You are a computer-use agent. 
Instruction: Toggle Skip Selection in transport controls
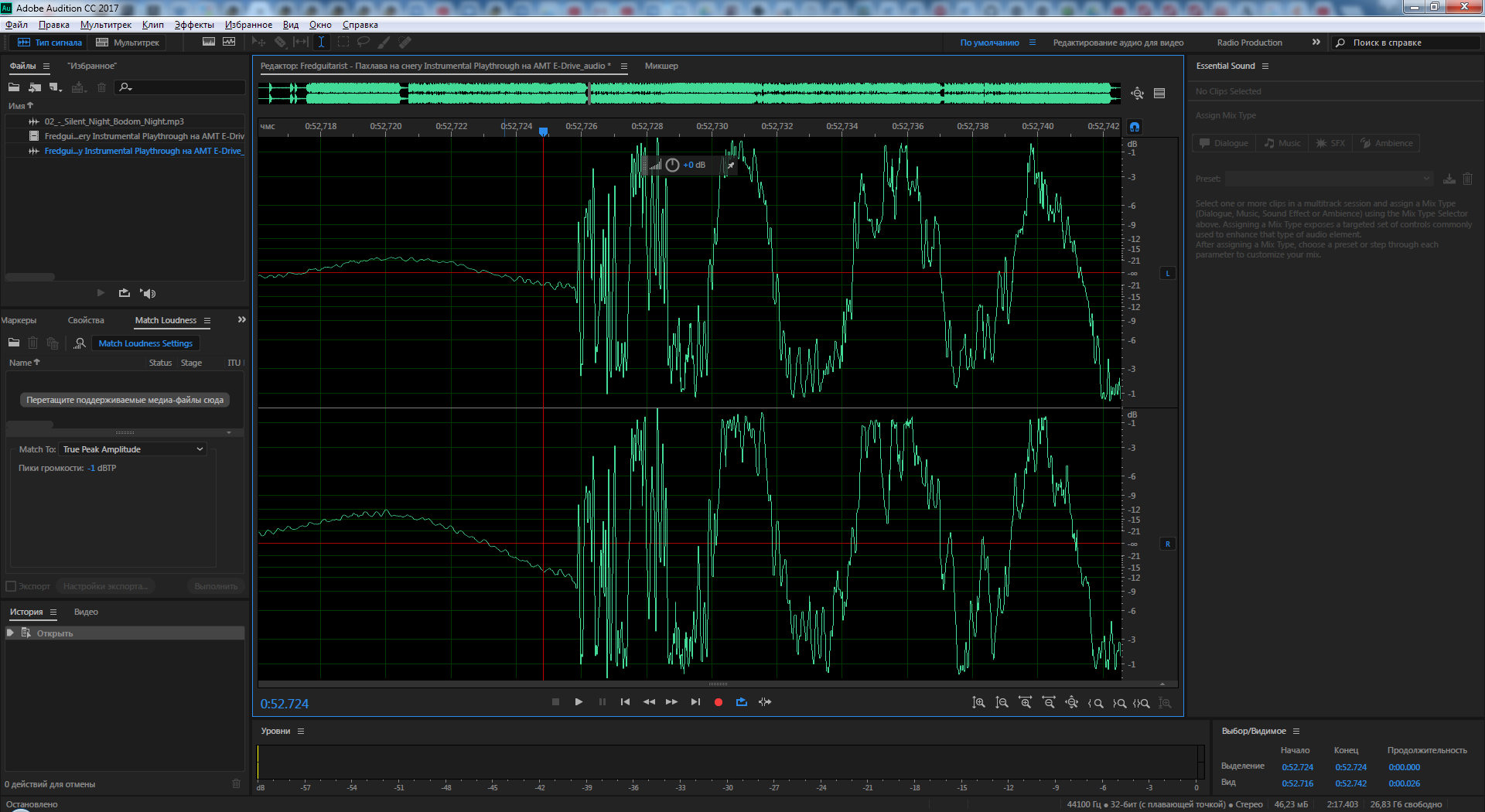765,702
